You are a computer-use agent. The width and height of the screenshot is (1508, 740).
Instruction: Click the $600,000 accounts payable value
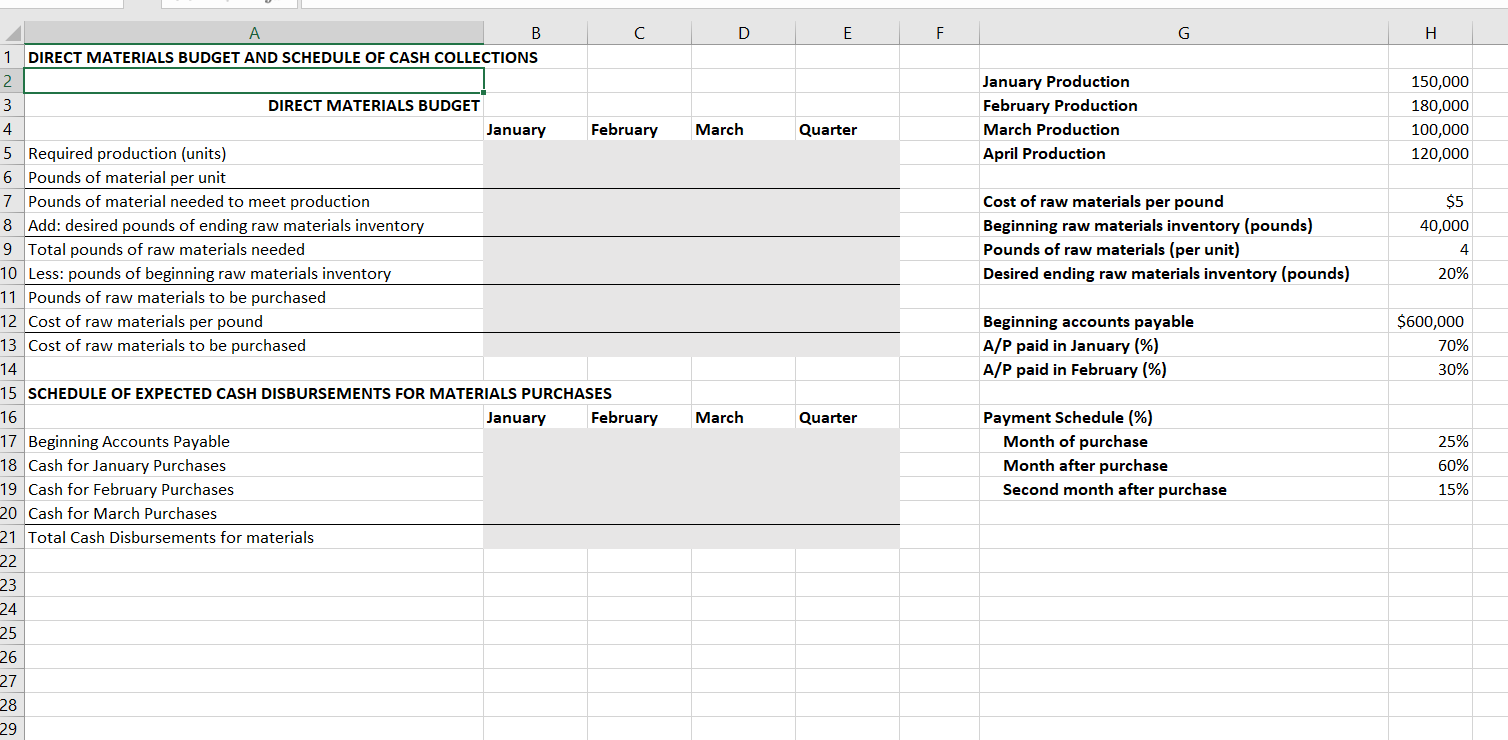[1430, 322]
